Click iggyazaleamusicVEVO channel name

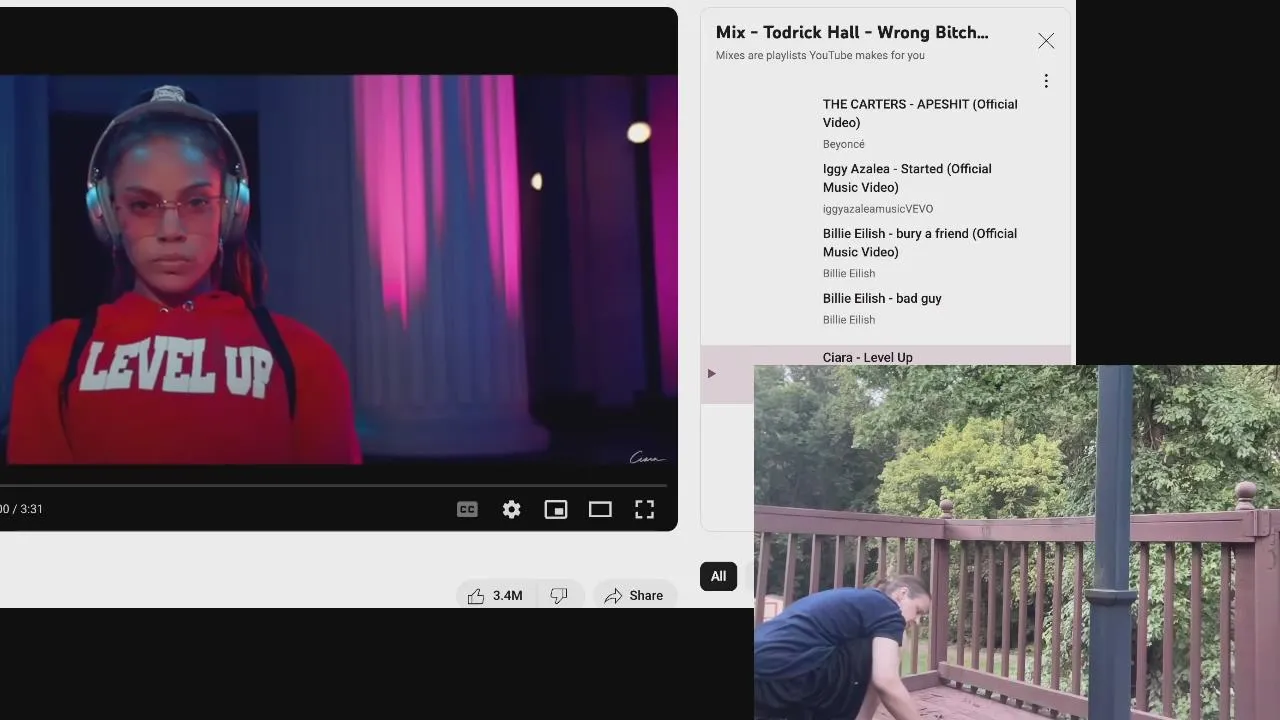click(878, 209)
